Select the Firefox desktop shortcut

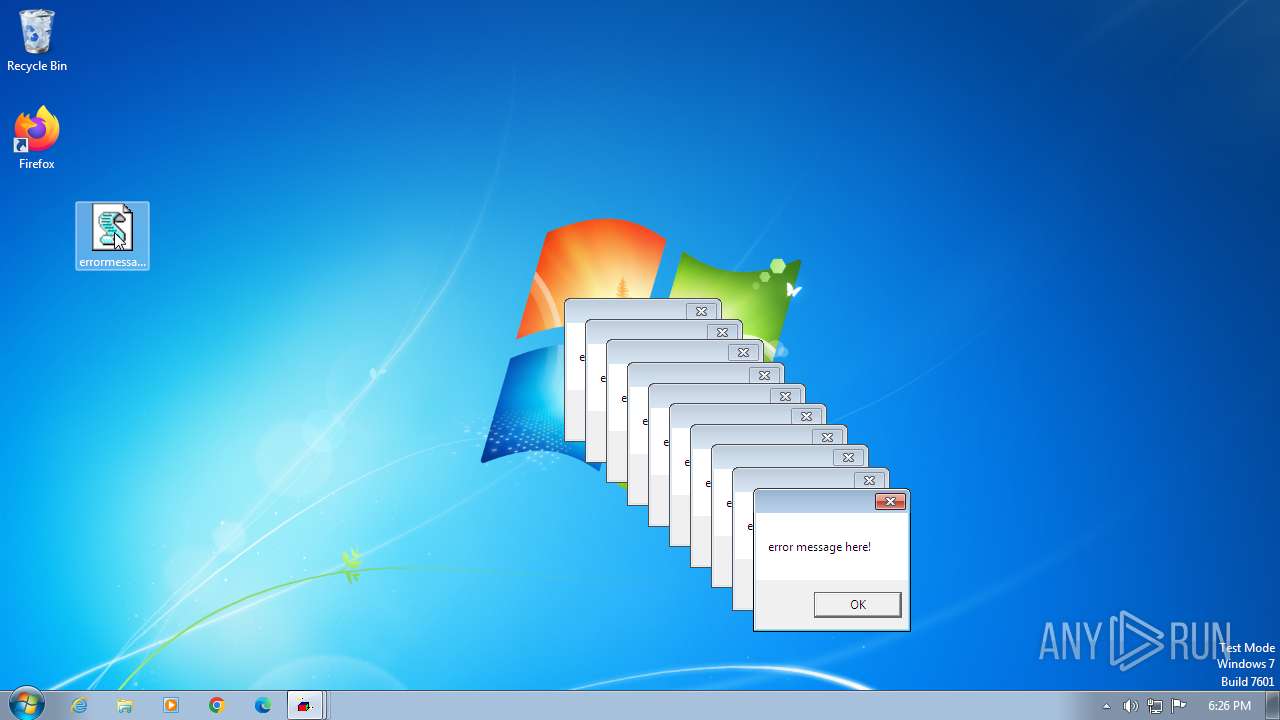[37, 138]
